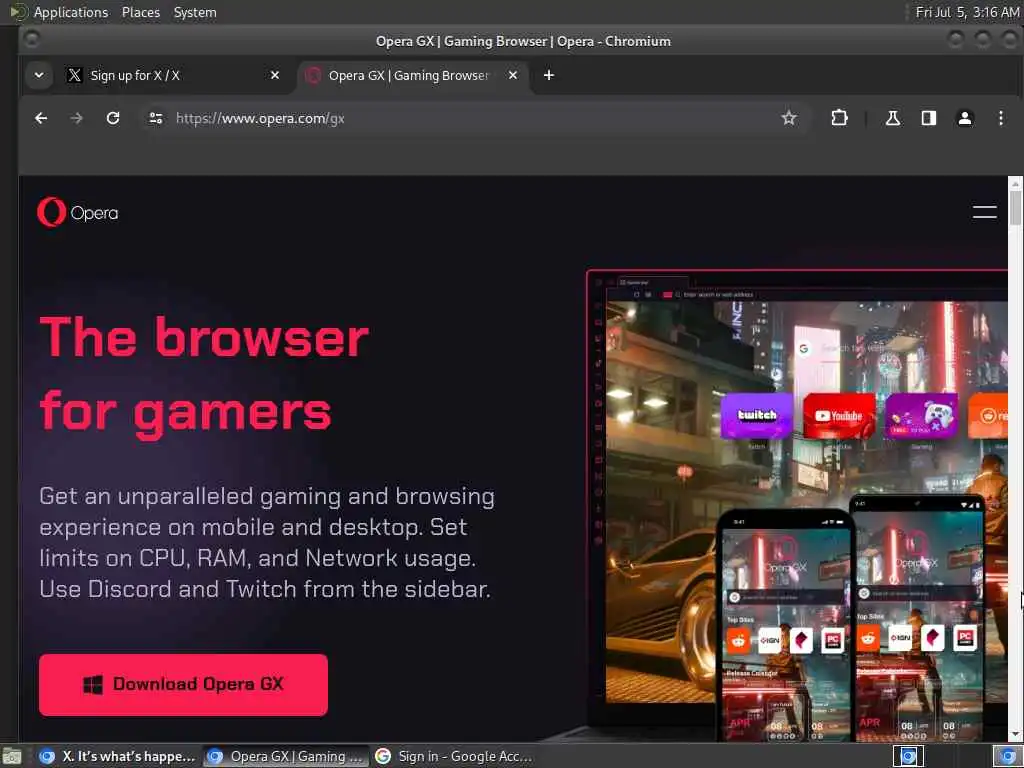Open Chrome Labs flask icon
Image resolution: width=1024 pixels, height=768 pixels.
pyautogui.click(x=892, y=118)
